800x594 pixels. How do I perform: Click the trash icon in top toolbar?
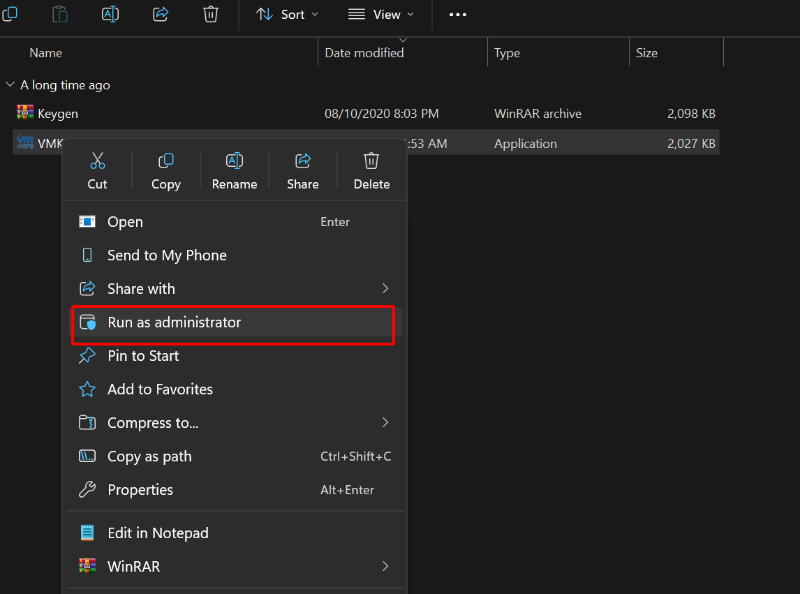coord(210,14)
